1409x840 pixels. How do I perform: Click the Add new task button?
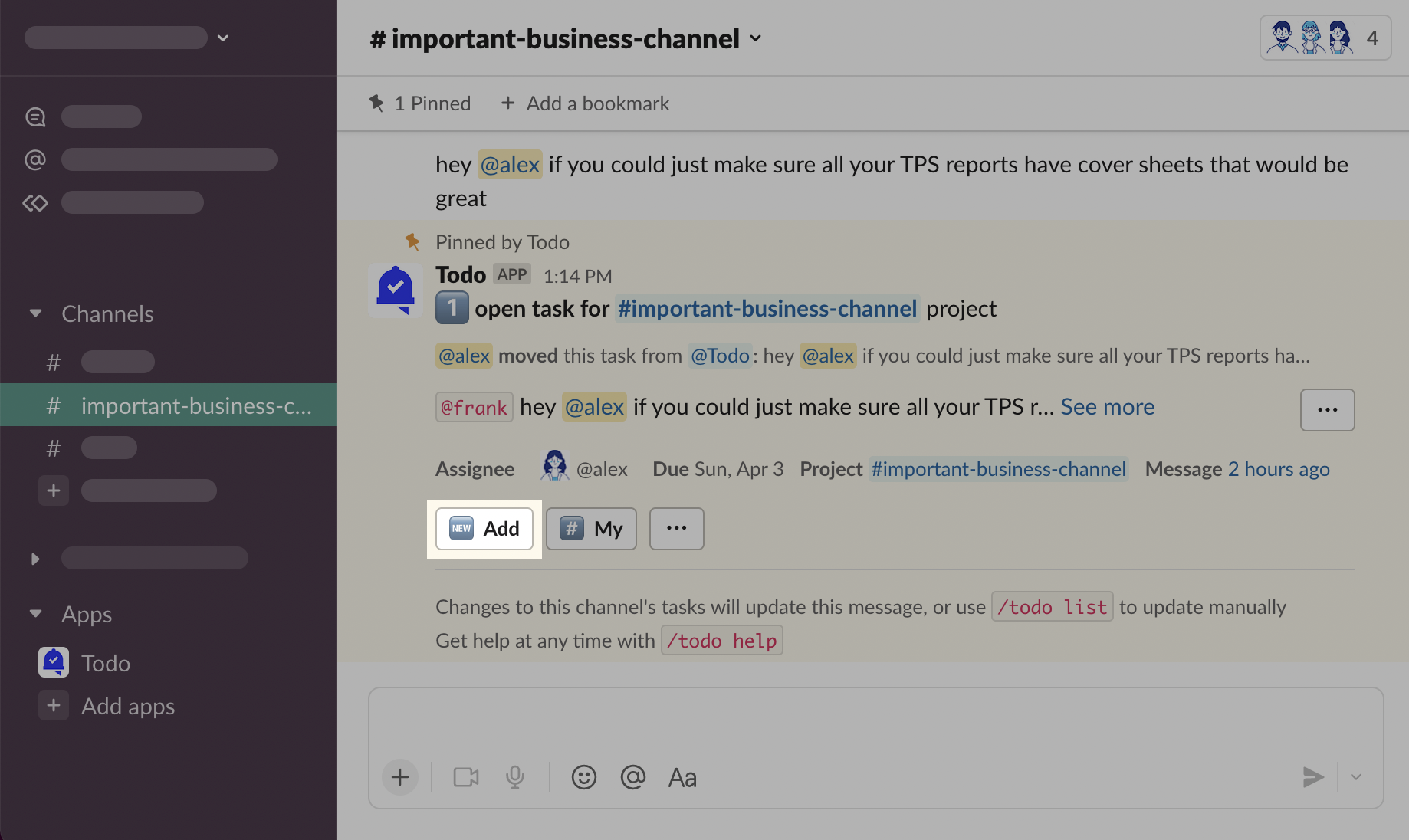pyautogui.click(x=484, y=529)
